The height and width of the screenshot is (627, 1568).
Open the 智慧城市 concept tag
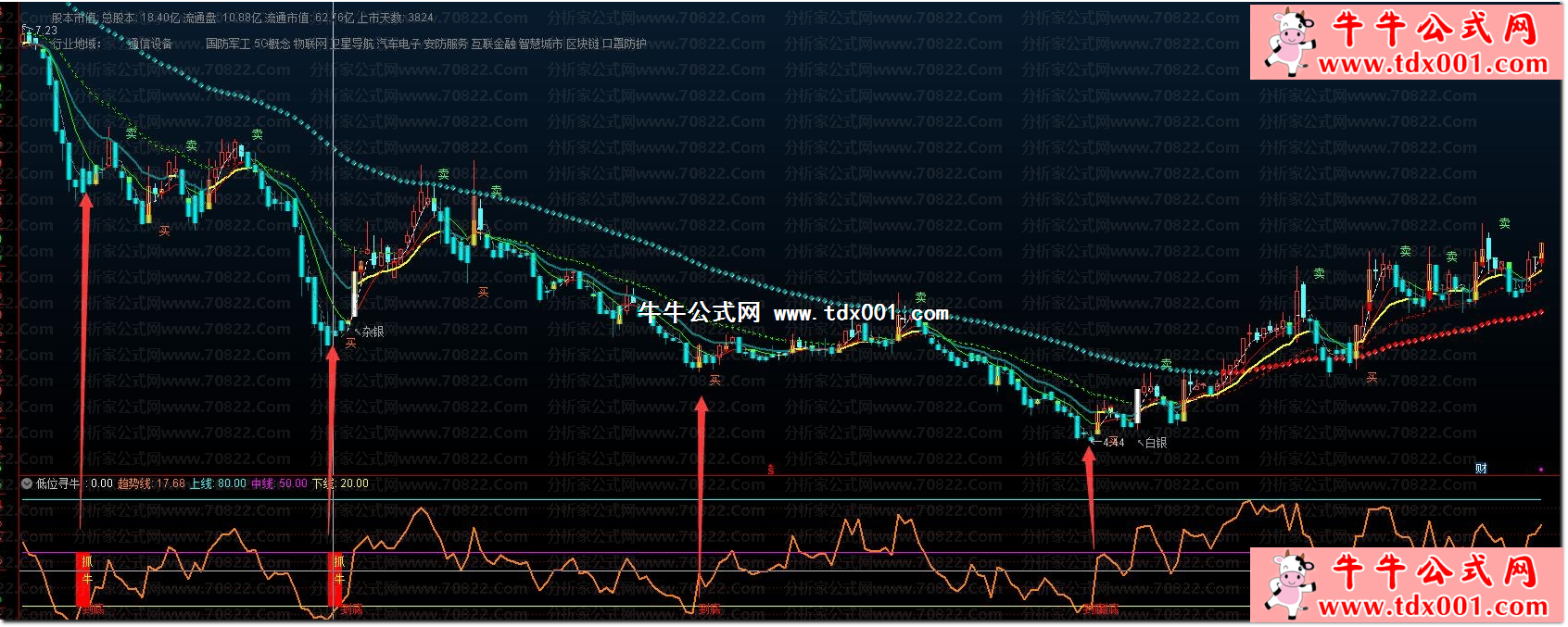pyautogui.click(x=540, y=44)
